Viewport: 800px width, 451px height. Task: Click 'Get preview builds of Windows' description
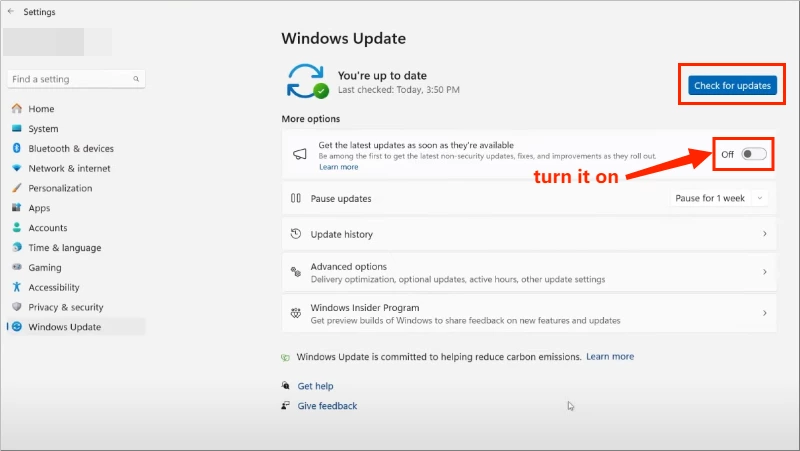click(x=465, y=320)
